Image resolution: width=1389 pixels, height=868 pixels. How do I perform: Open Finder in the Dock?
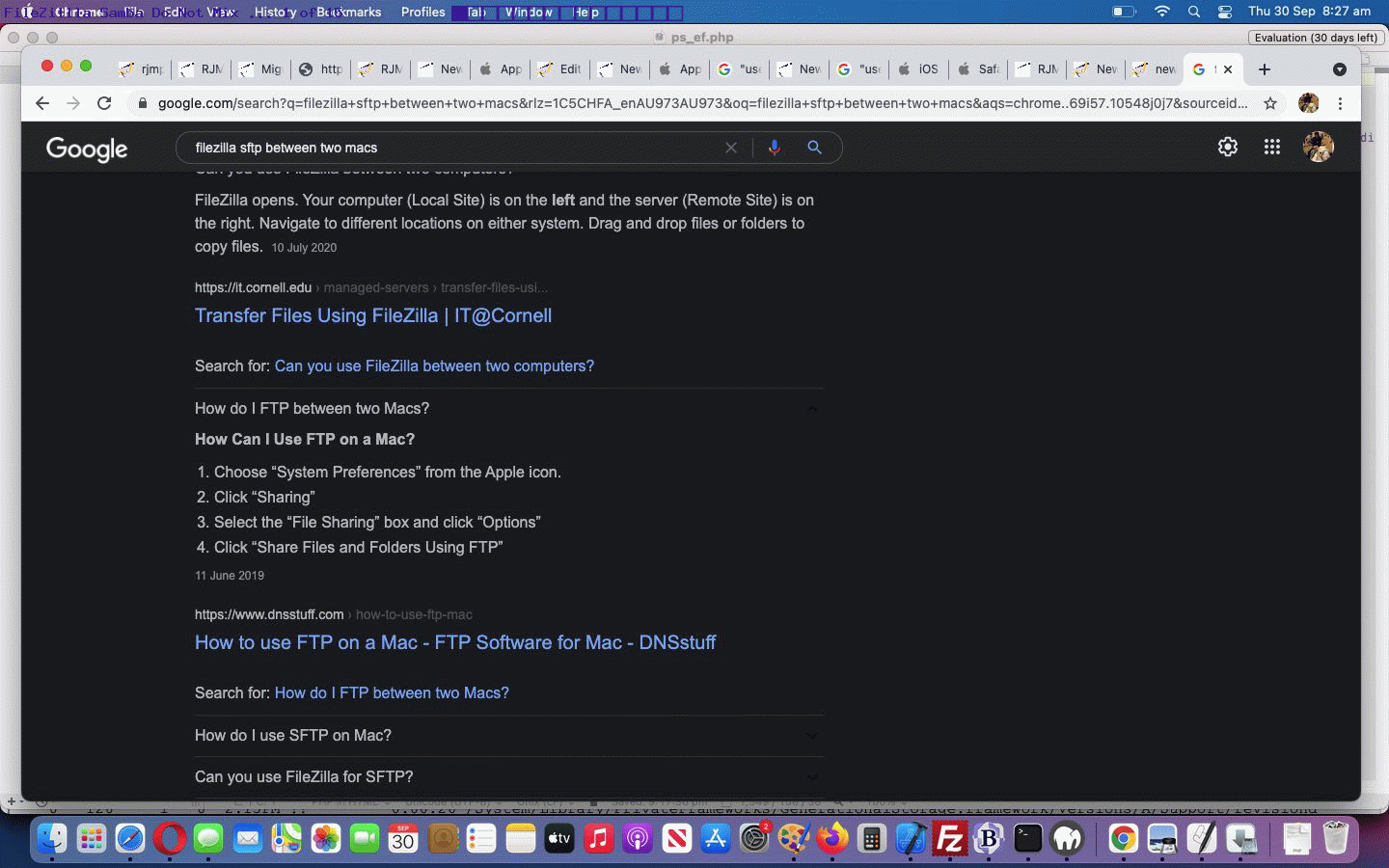tap(52, 838)
